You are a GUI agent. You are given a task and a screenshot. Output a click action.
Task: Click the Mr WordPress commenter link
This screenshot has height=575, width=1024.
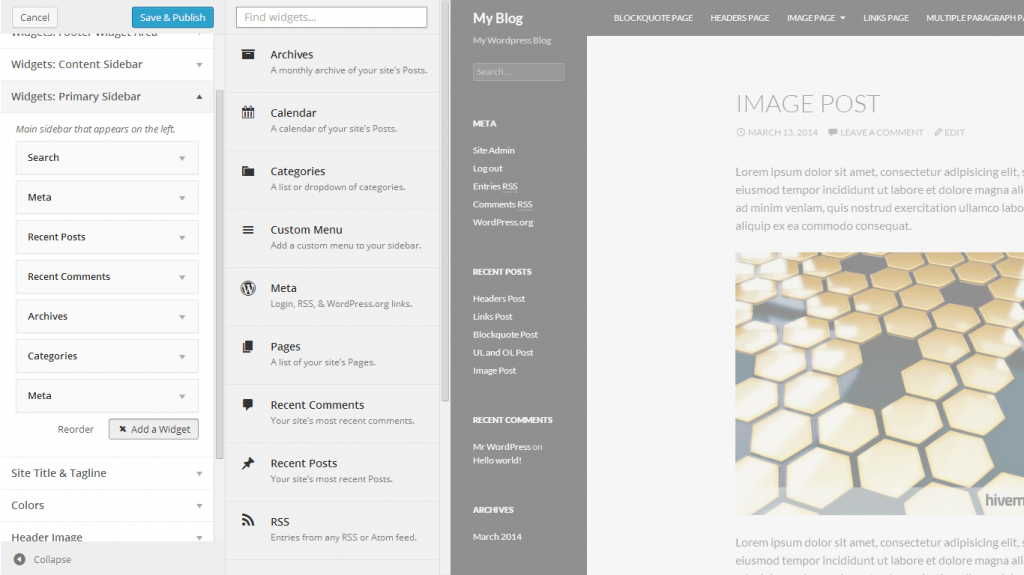502,447
